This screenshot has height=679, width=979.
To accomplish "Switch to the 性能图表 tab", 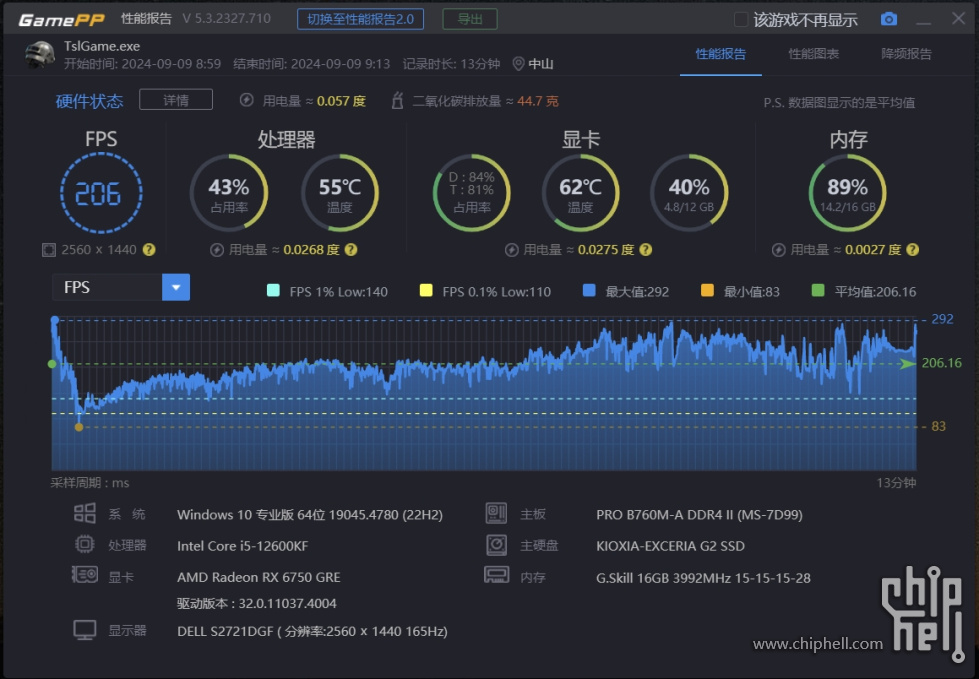I will 814,54.
